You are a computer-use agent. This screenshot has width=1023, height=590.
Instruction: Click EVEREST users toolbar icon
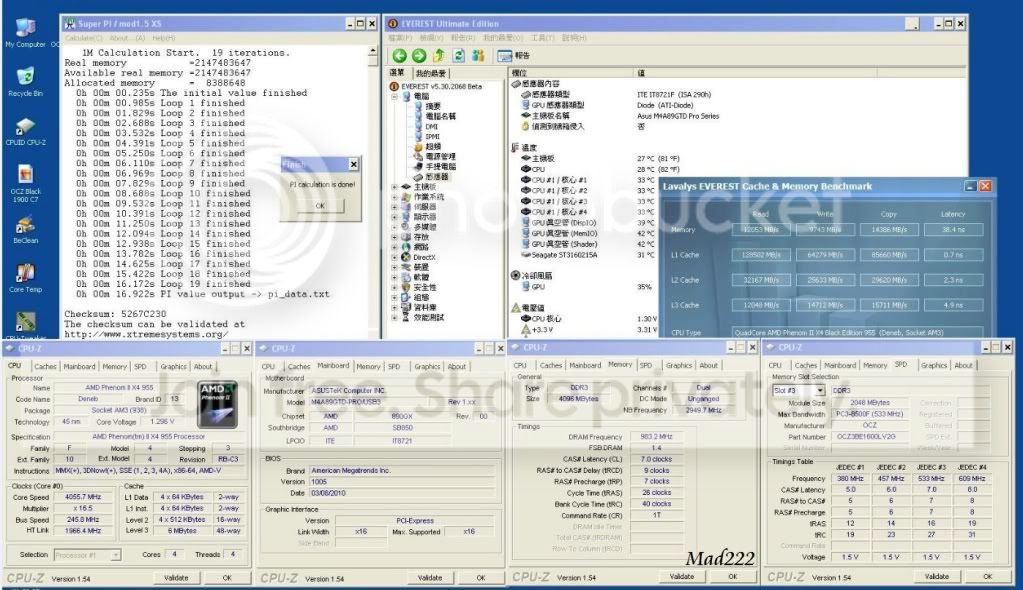[x=478, y=55]
